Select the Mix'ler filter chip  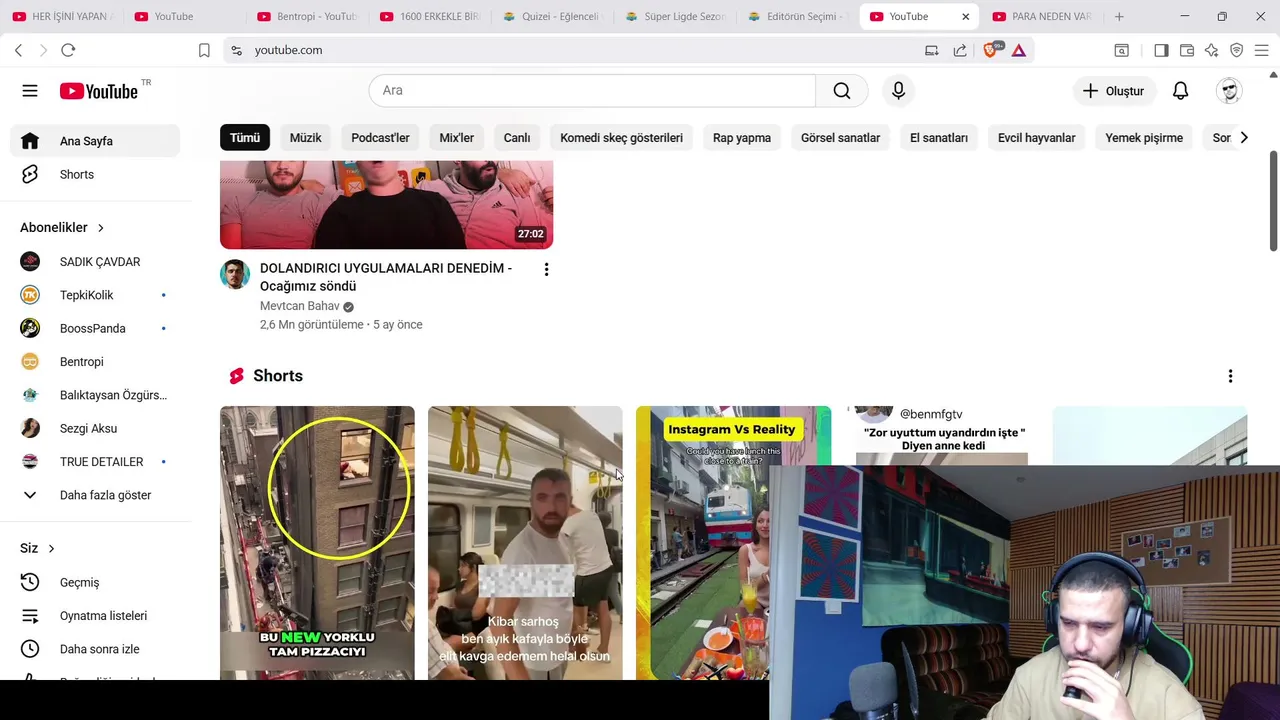pyautogui.click(x=456, y=138)
